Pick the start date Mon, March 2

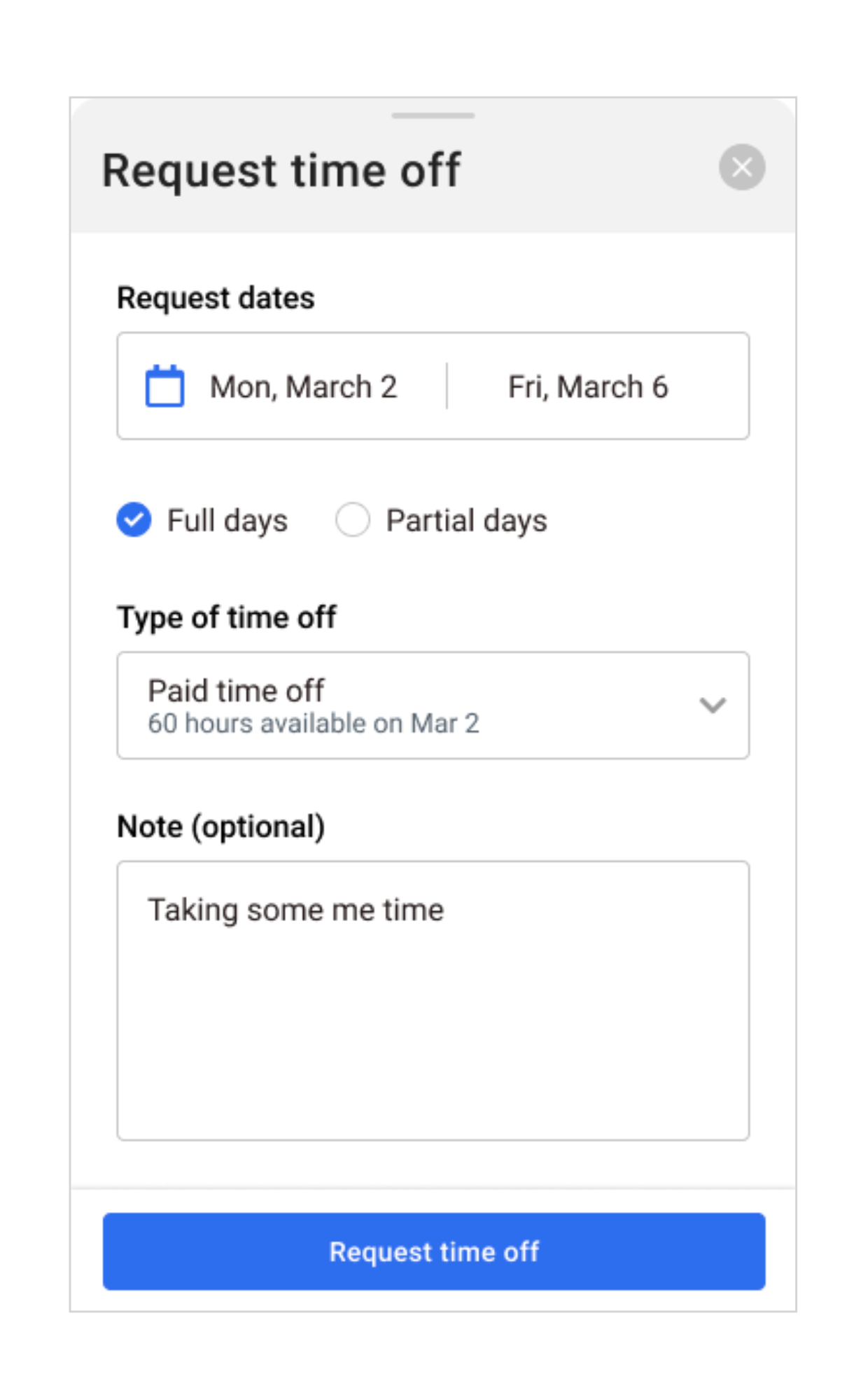tap(303, 387)
